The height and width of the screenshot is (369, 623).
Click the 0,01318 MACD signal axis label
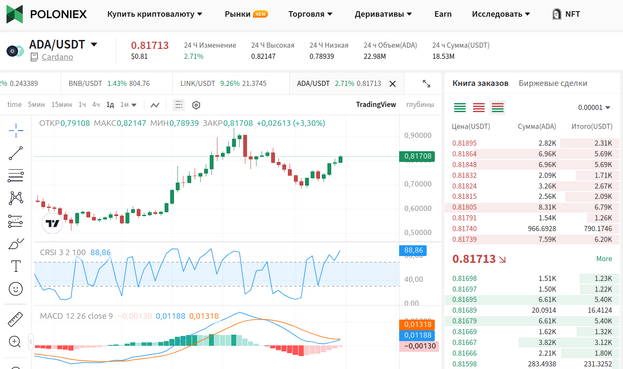point(417,325)
